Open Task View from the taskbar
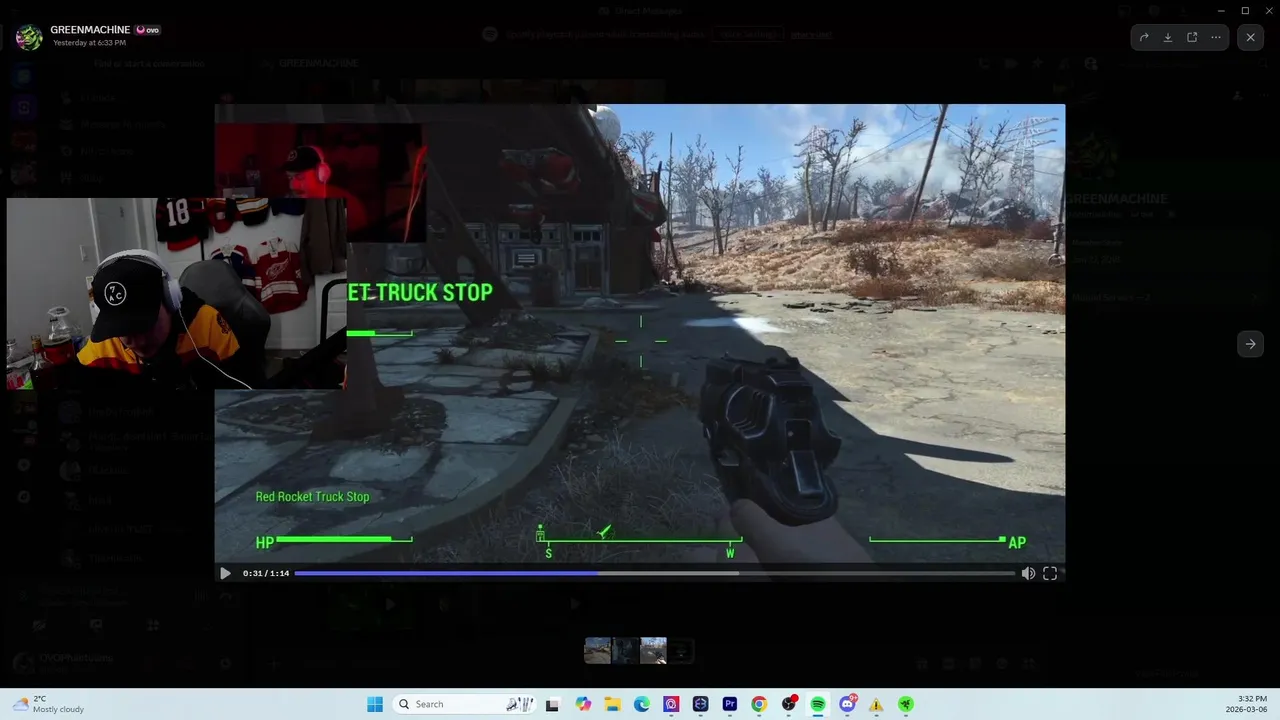1280x720 pixels. (x=552, y=704)
